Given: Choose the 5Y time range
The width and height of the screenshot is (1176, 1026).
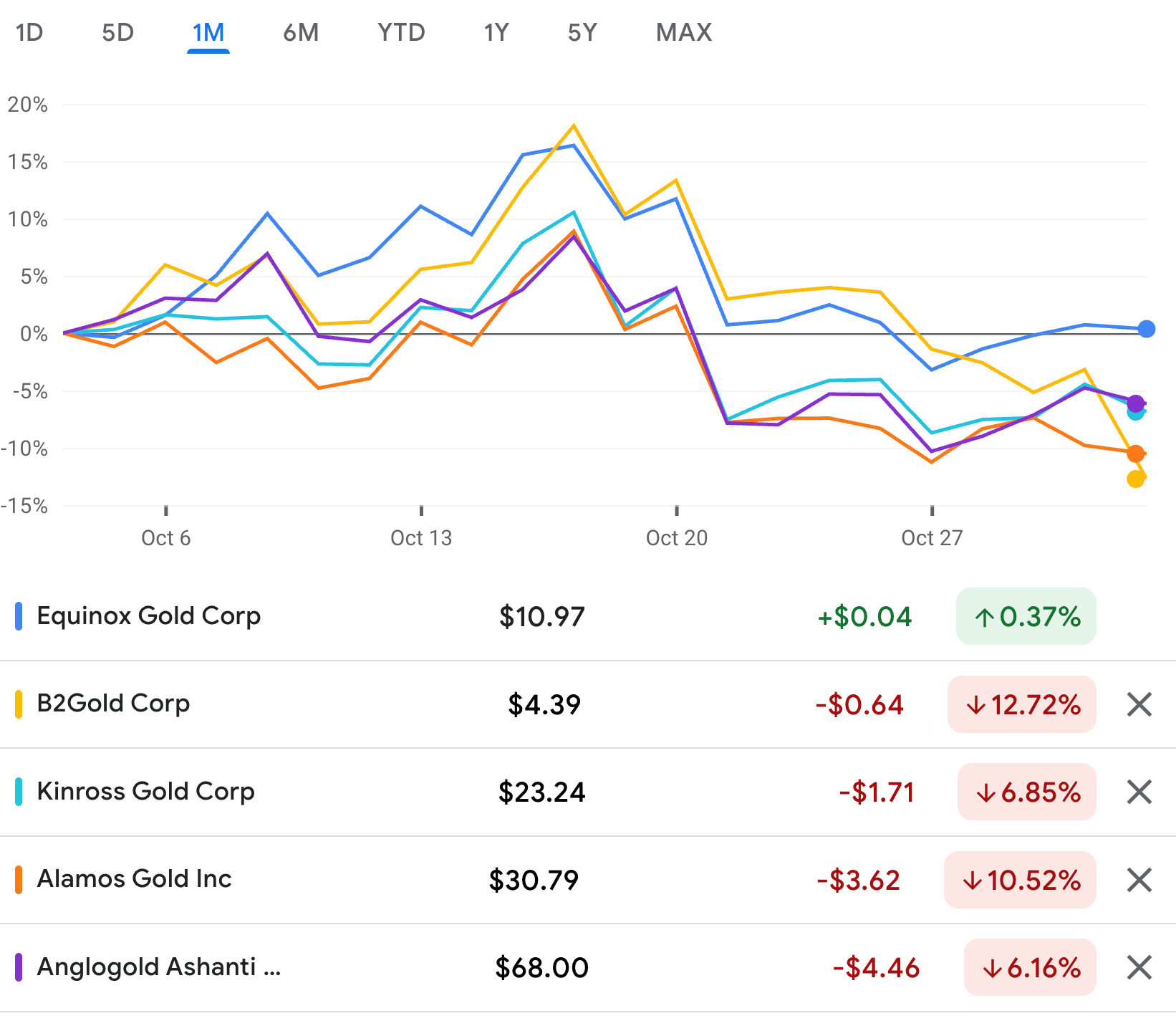Looking at the screenshot, I should [582, 32].
